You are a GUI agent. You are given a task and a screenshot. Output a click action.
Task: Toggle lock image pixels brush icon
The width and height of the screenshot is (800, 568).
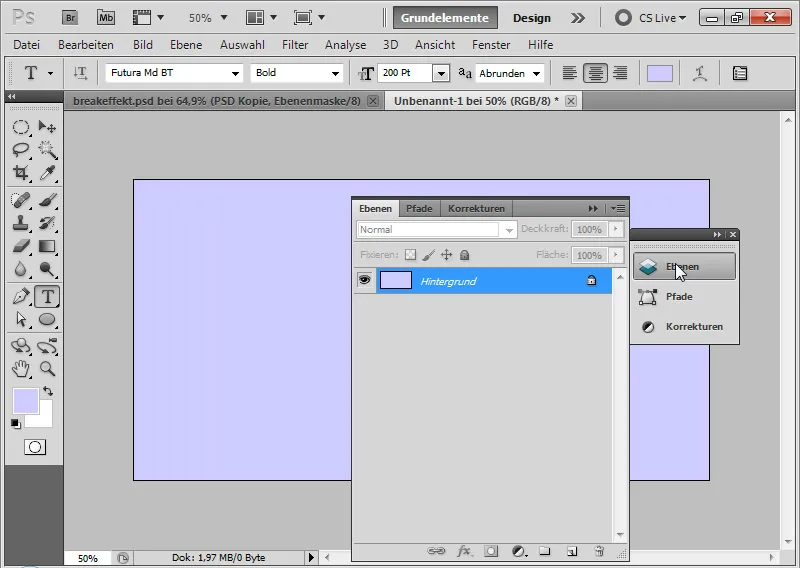pyautogui.click(x=429, y=255)
